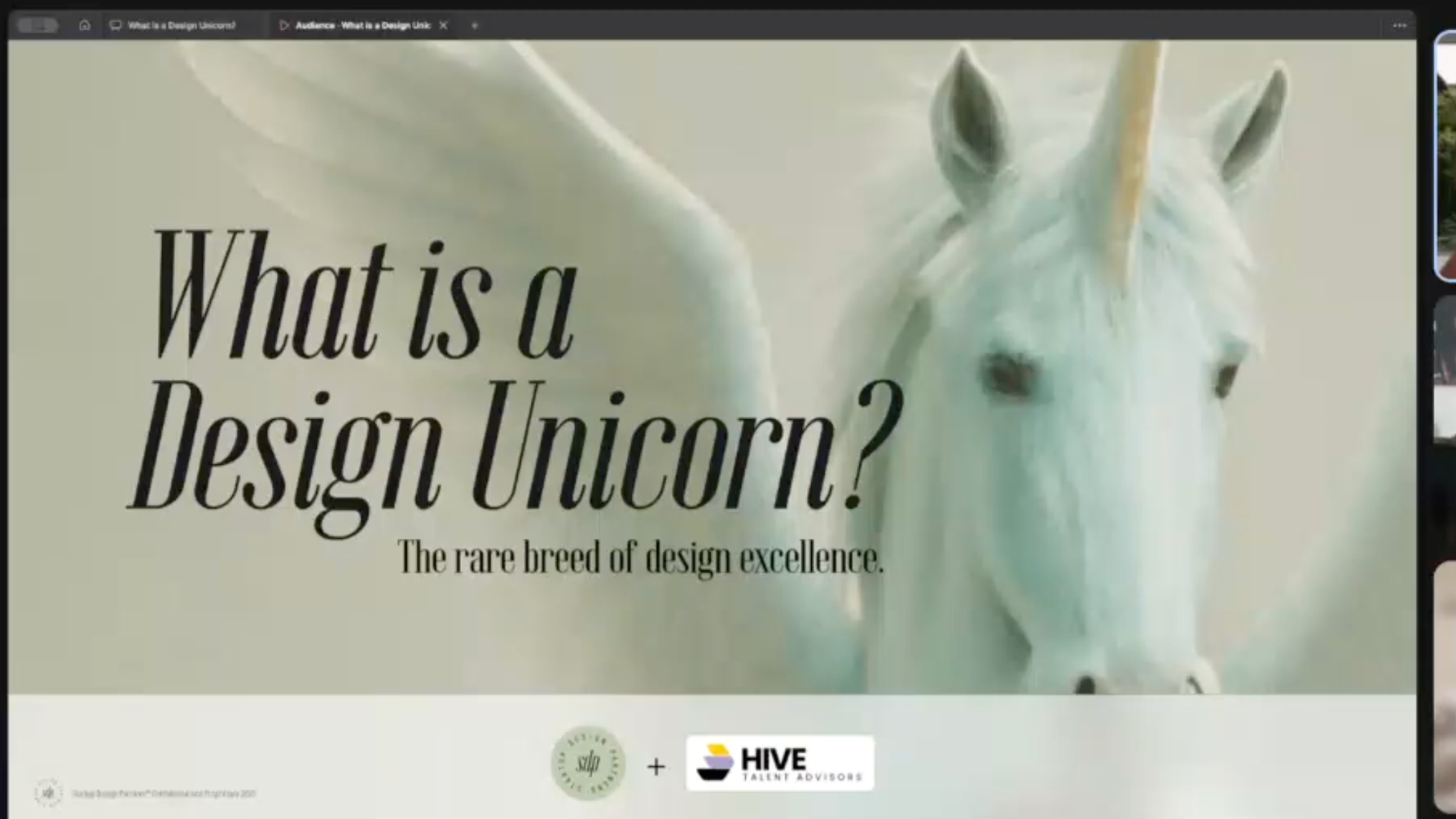Click the Home icon in the browser toolbar
The width and height of the screenshot is (1456, 819).
[85, 25]
